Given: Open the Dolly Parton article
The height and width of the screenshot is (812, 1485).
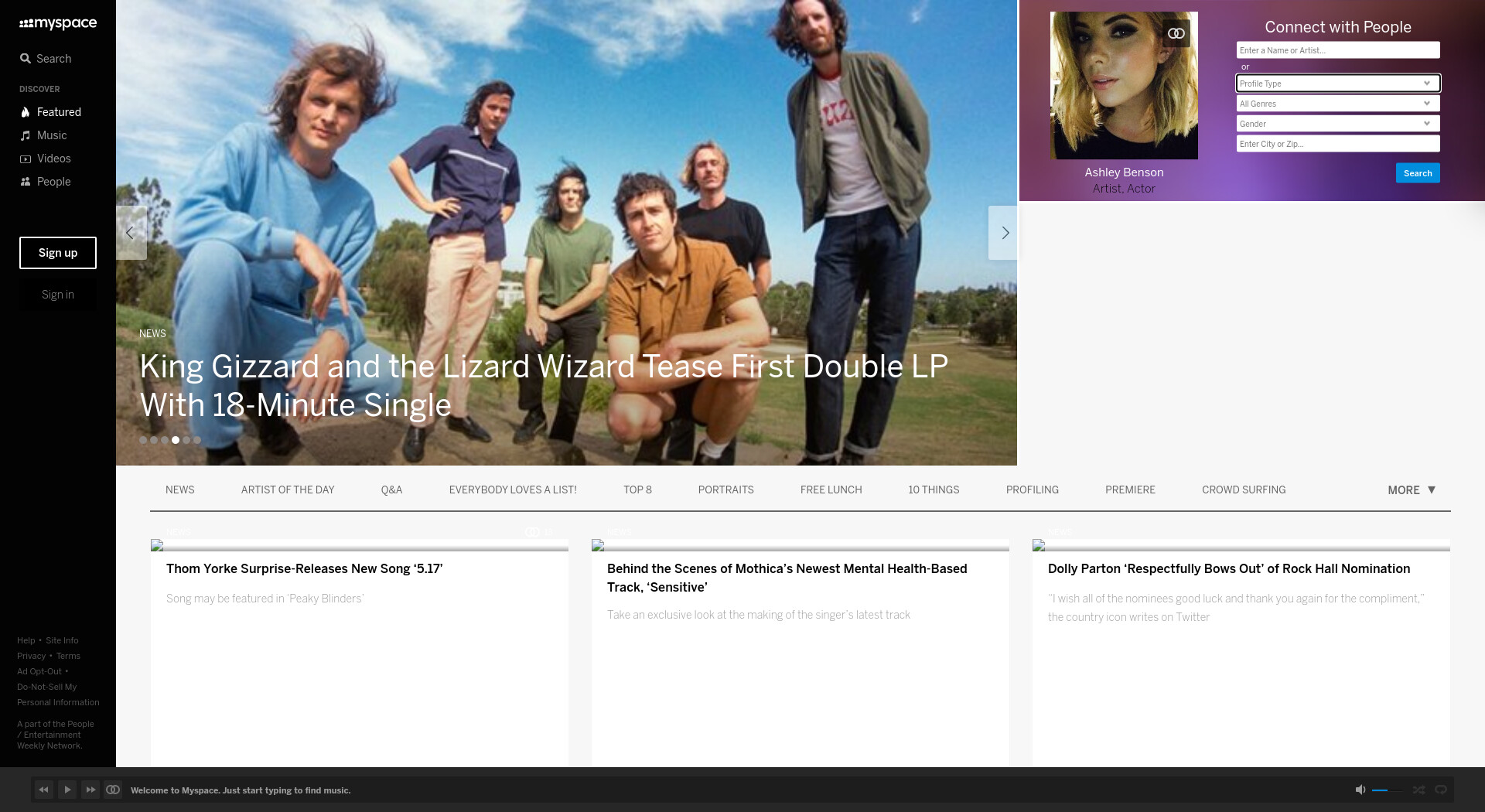Looking at the screenshot, I should coord(1228,569).
